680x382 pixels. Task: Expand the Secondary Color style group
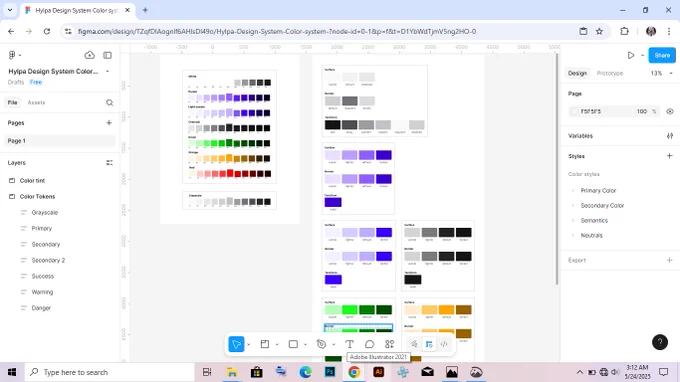coord(573,206)
